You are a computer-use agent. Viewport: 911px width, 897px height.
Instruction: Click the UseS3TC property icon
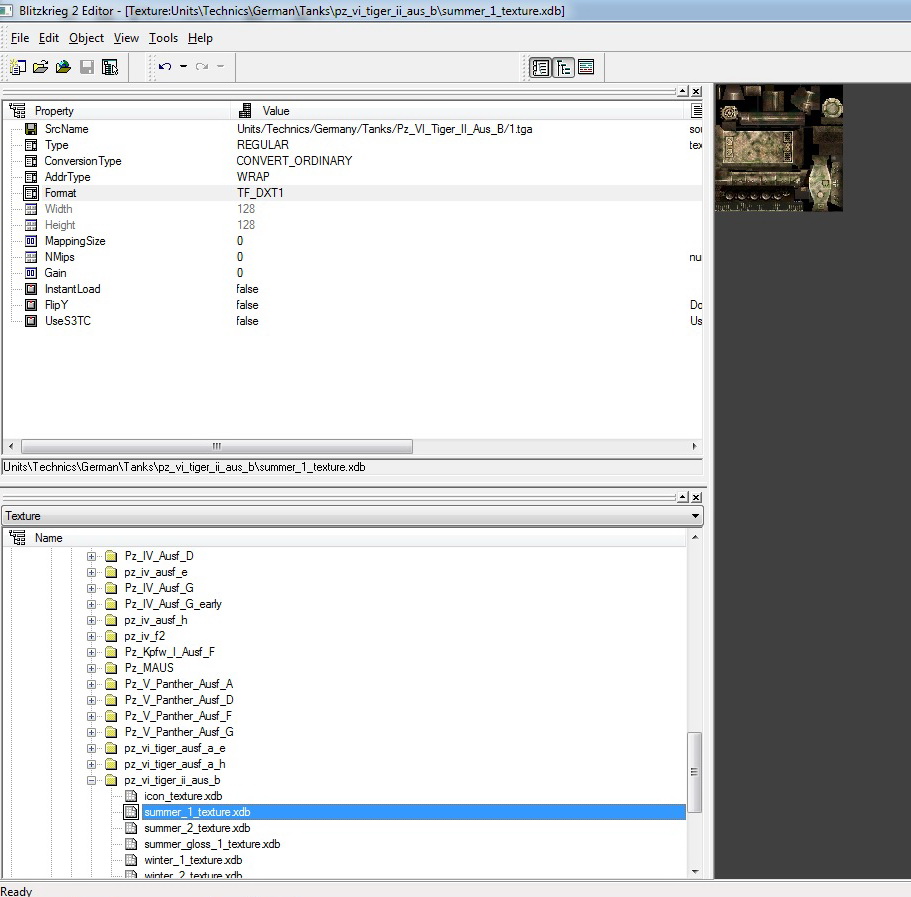31,321
